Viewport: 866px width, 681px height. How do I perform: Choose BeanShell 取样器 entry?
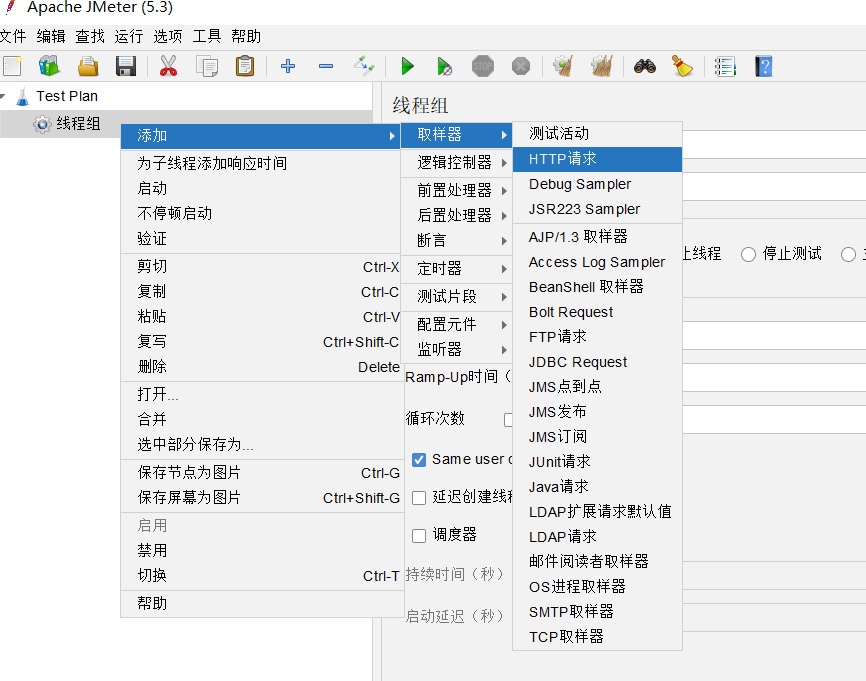598,287
